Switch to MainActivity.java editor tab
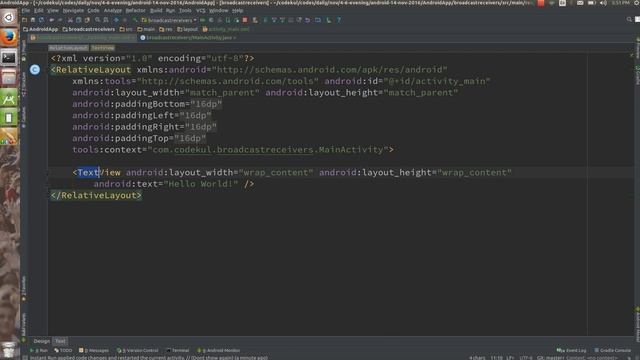The height and width of the screenshot is (360, 640). click(x=188, y=38)
